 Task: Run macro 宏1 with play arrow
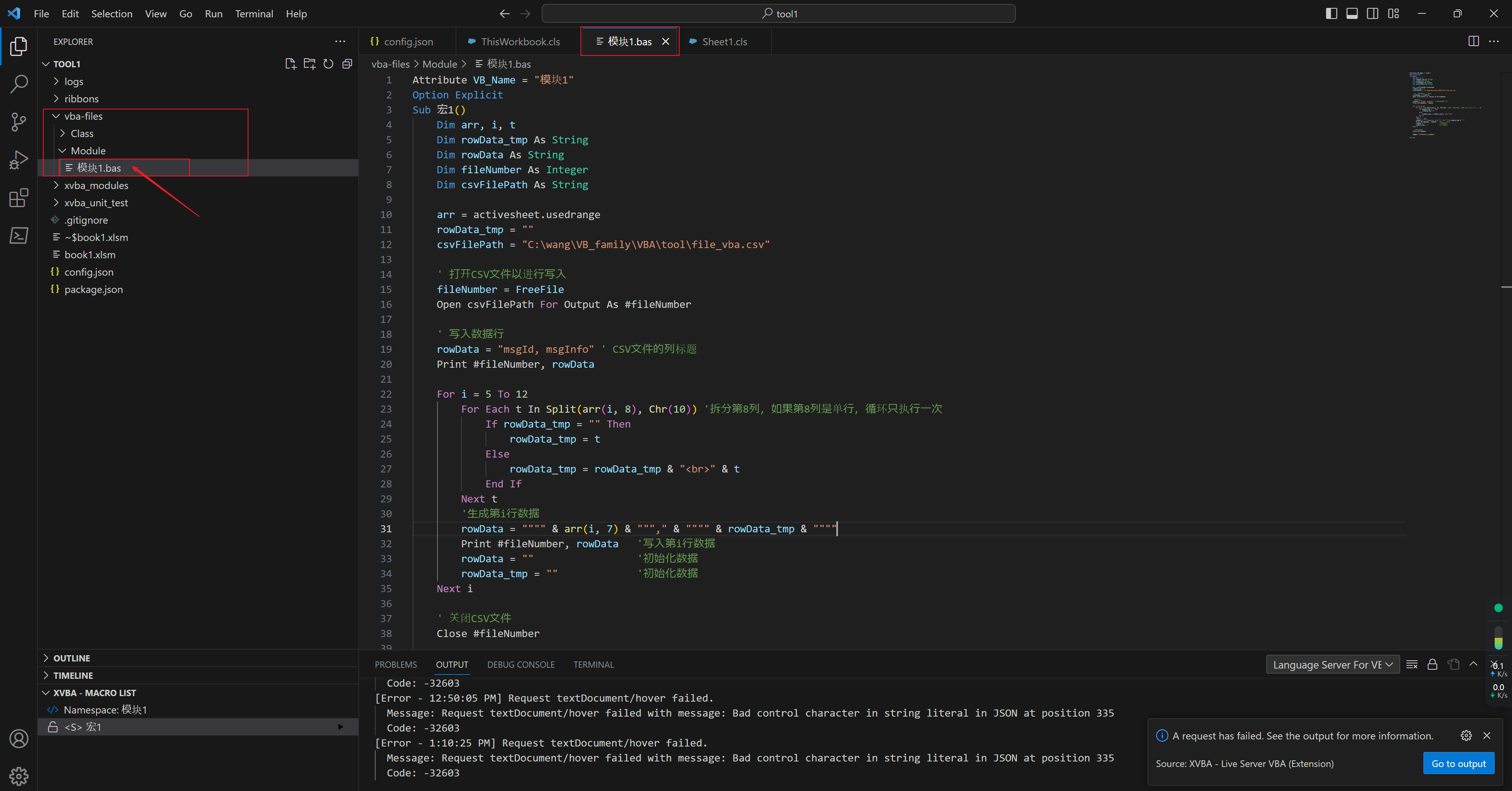point(341,726)
